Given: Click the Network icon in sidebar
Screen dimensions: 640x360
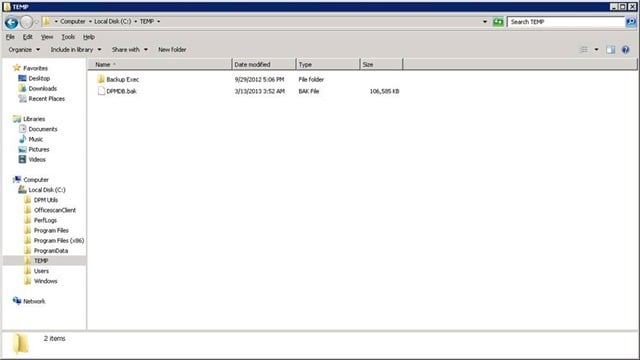Looking at the screenshot, I should (x=17, y=301).
